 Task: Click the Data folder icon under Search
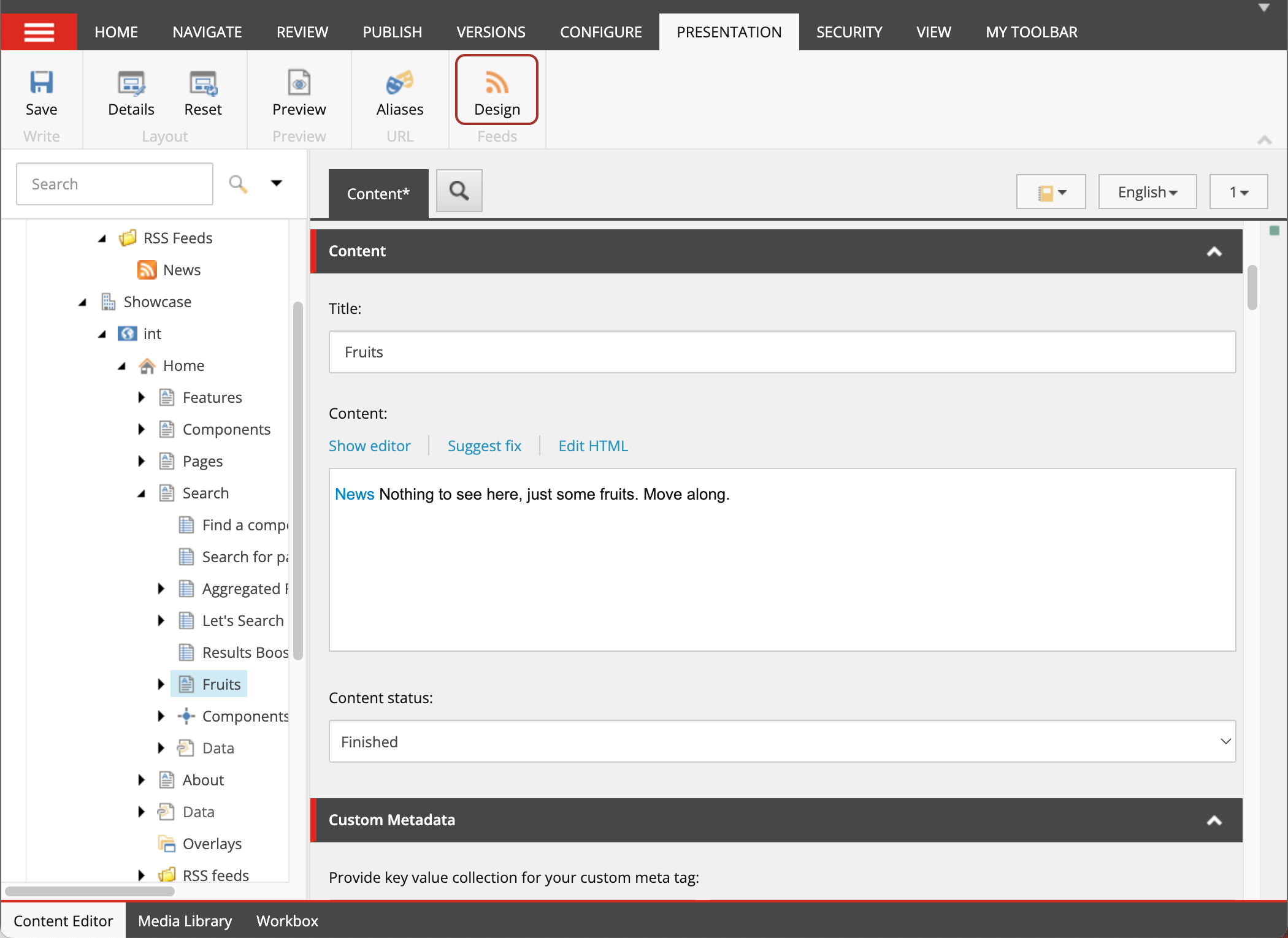click(186, 748)
